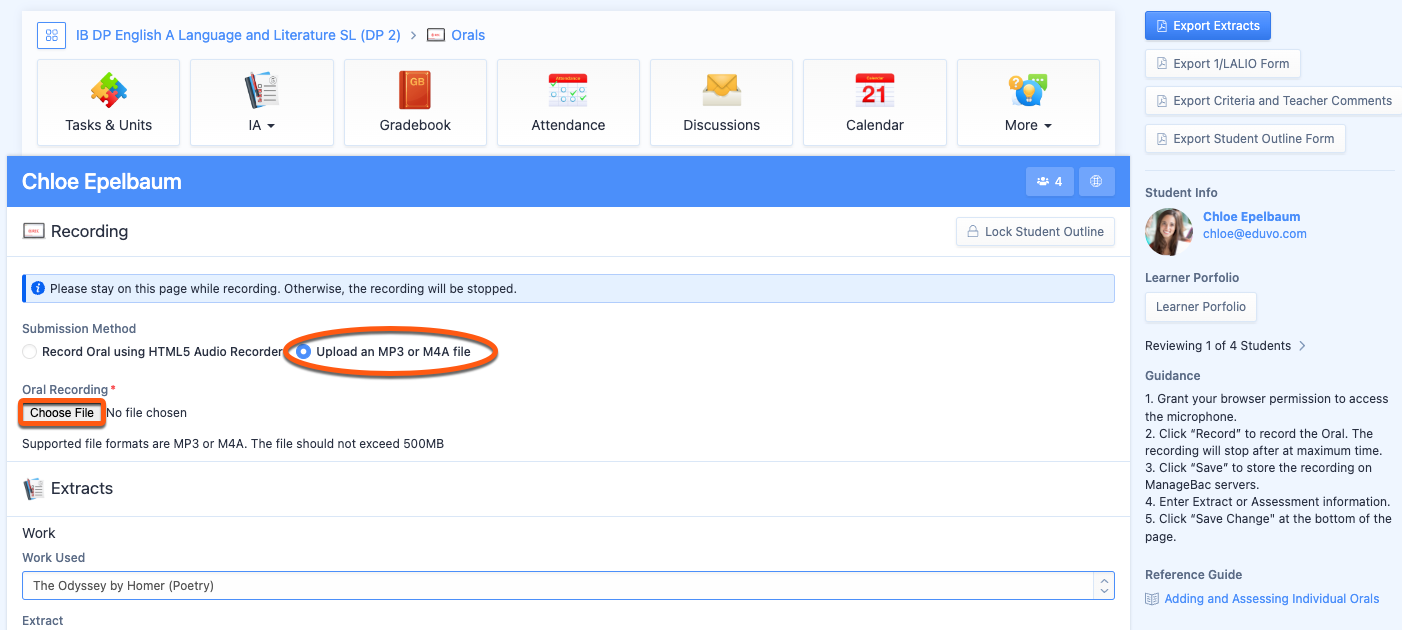Open the Gradebook book icon
The height and width of the screenshot is (630, 1402).
[x=415, y=91]
